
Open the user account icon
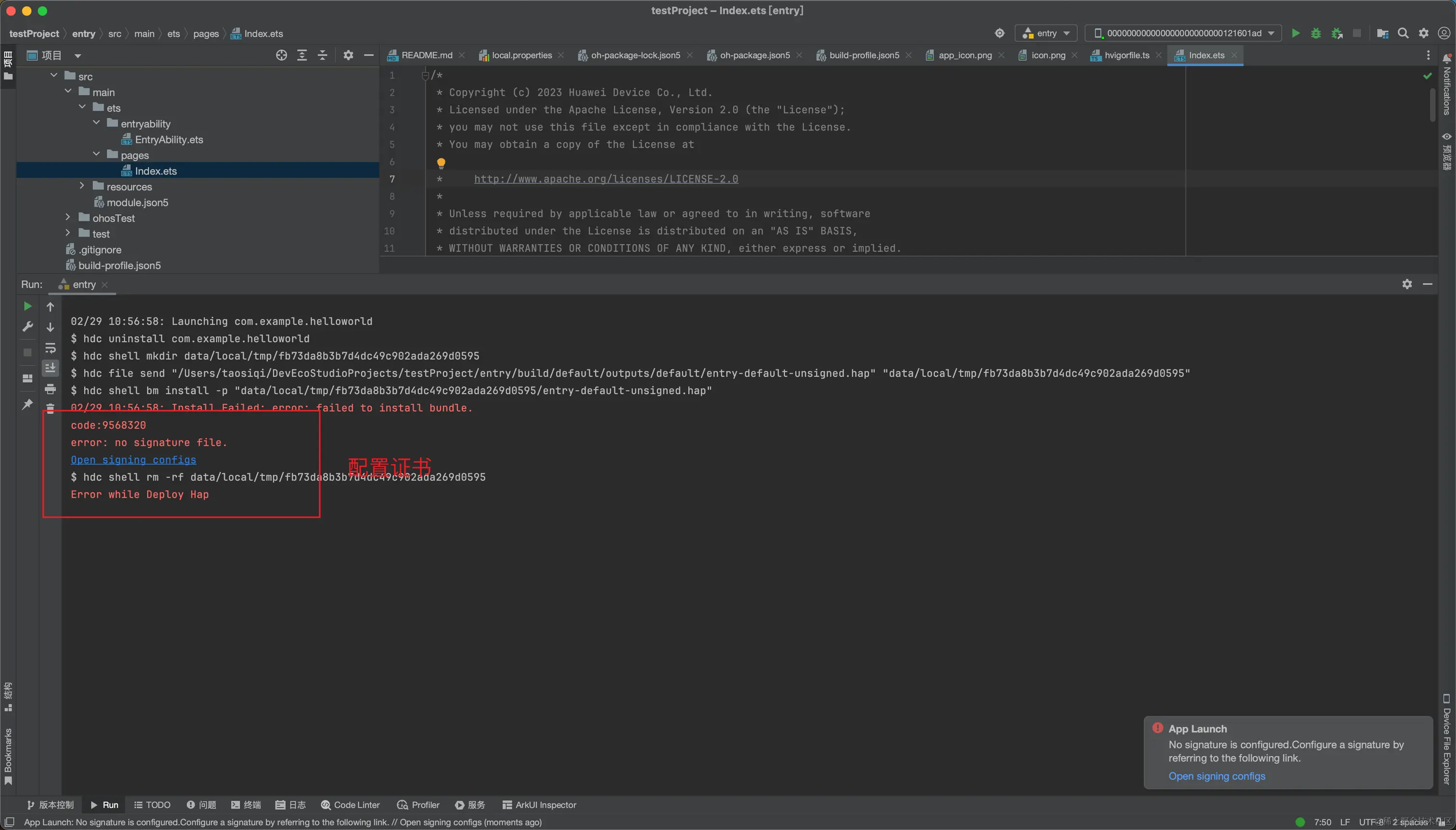point(1444,33)
